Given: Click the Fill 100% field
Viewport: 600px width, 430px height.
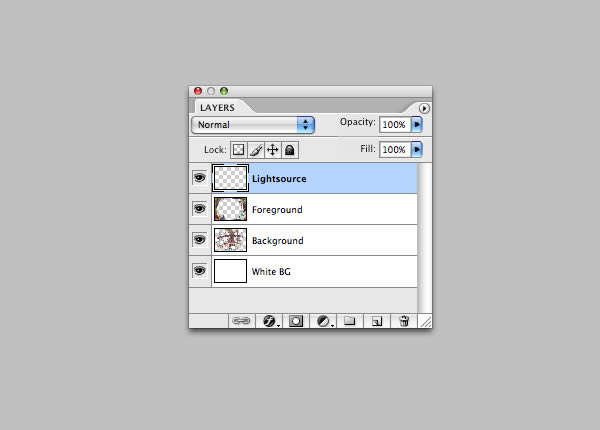Looking at the screenshot, I should point(395,150).
